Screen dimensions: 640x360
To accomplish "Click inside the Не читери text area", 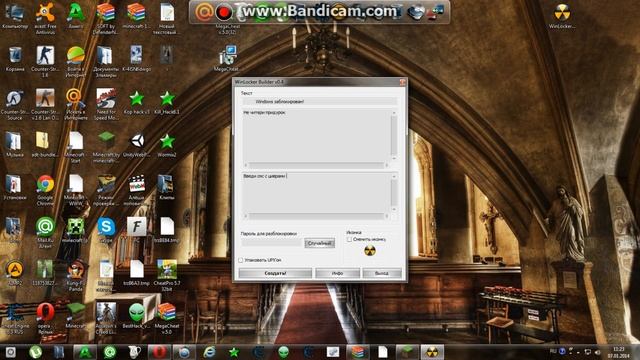I will tap(316, 136).
